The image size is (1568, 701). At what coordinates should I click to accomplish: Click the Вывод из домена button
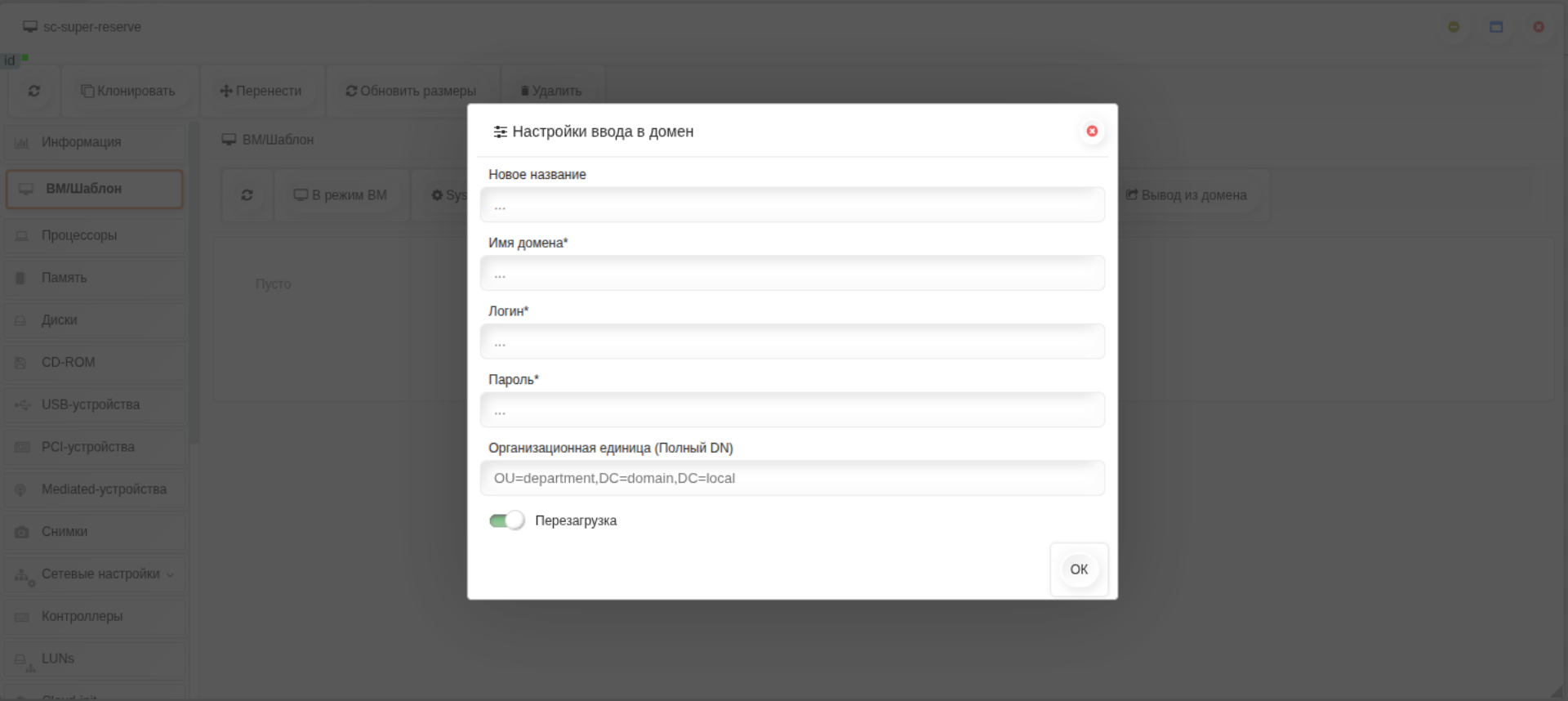pyautogui.click(x=1186, y=195)
